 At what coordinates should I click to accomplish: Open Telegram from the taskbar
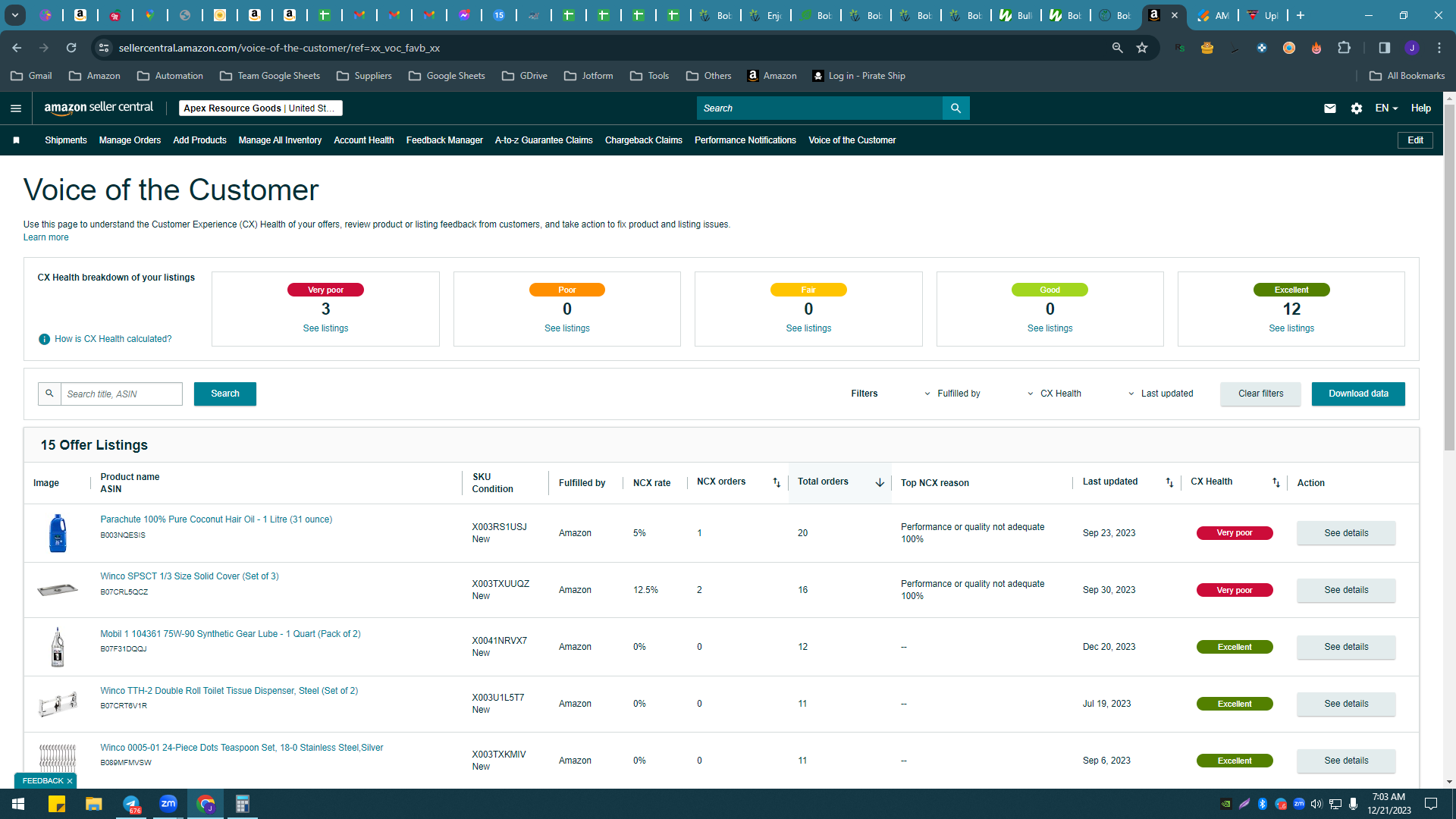point(131,804)
